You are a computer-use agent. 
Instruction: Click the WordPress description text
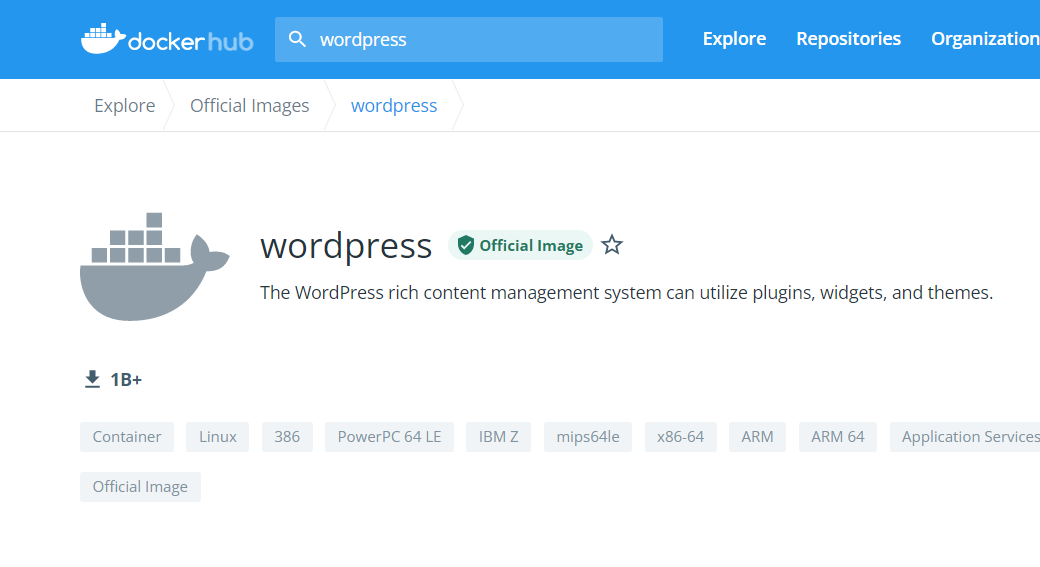click(626, 292)
